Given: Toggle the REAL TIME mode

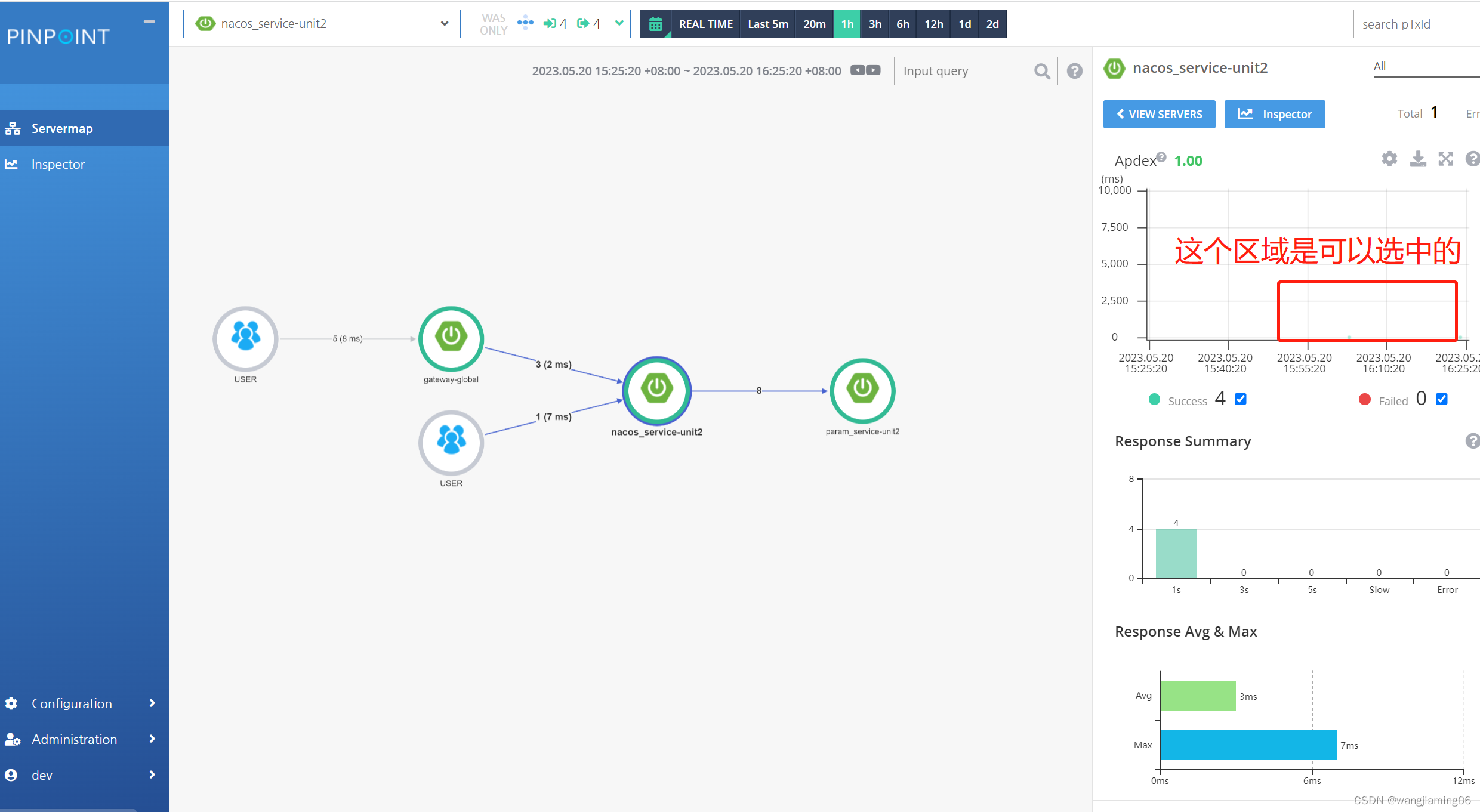Looking at the screenshot, I should [705, 24].
